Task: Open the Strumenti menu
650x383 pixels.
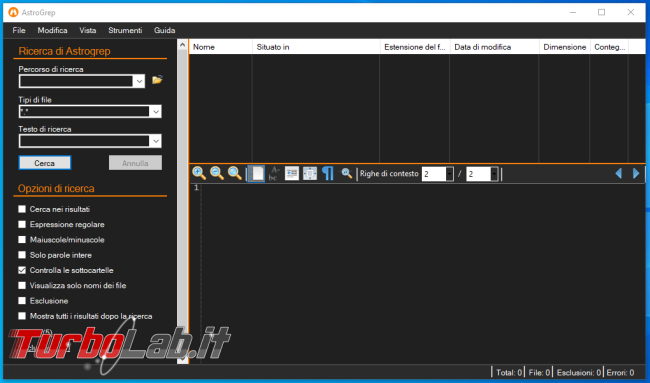Action: pos(125,30)
